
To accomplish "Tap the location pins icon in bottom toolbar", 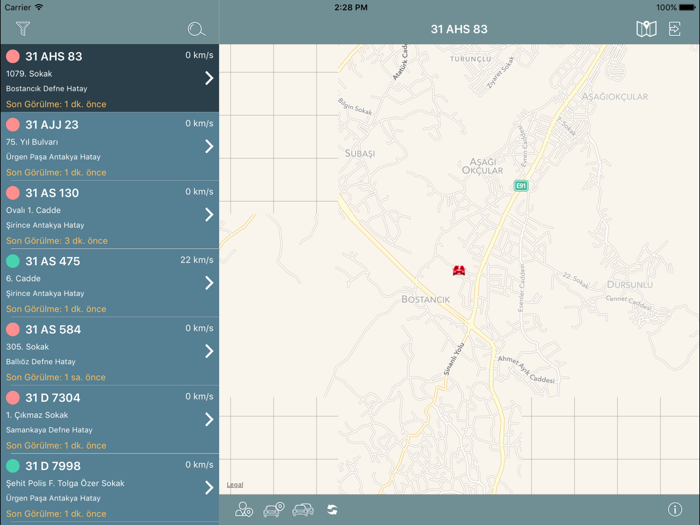I will [x=244, y=509].
